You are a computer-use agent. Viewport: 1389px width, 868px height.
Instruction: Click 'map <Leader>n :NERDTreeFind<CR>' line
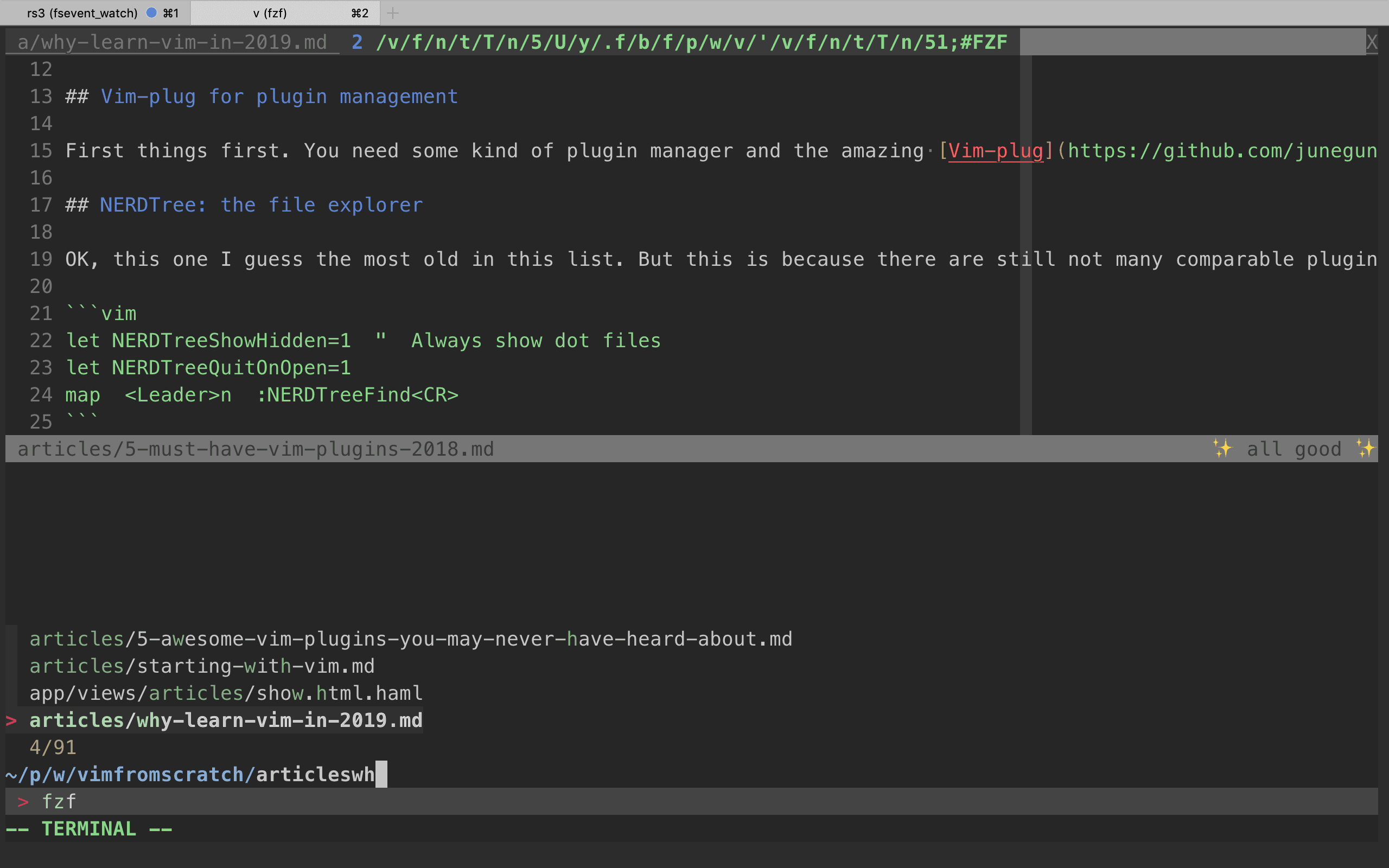[x=262, y=395]
